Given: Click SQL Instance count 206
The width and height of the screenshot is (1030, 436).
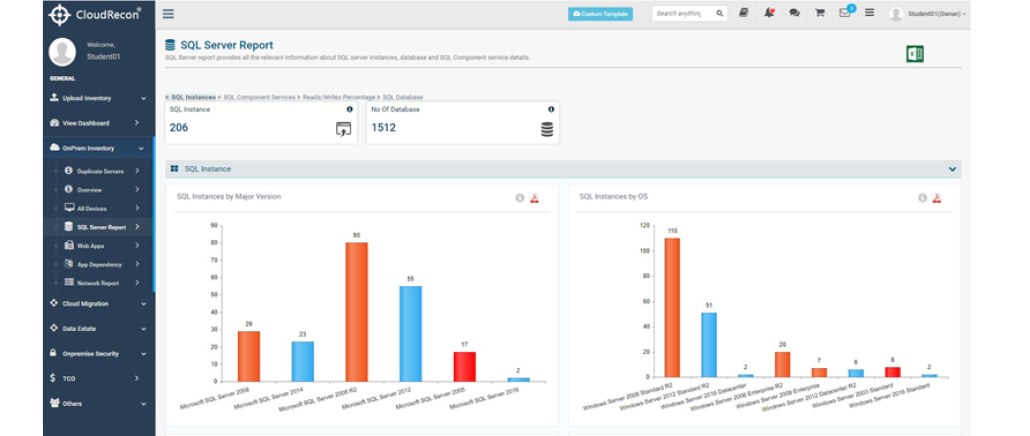Looking at the screenshot, I should pyautogui.click(x=179, y=127).
